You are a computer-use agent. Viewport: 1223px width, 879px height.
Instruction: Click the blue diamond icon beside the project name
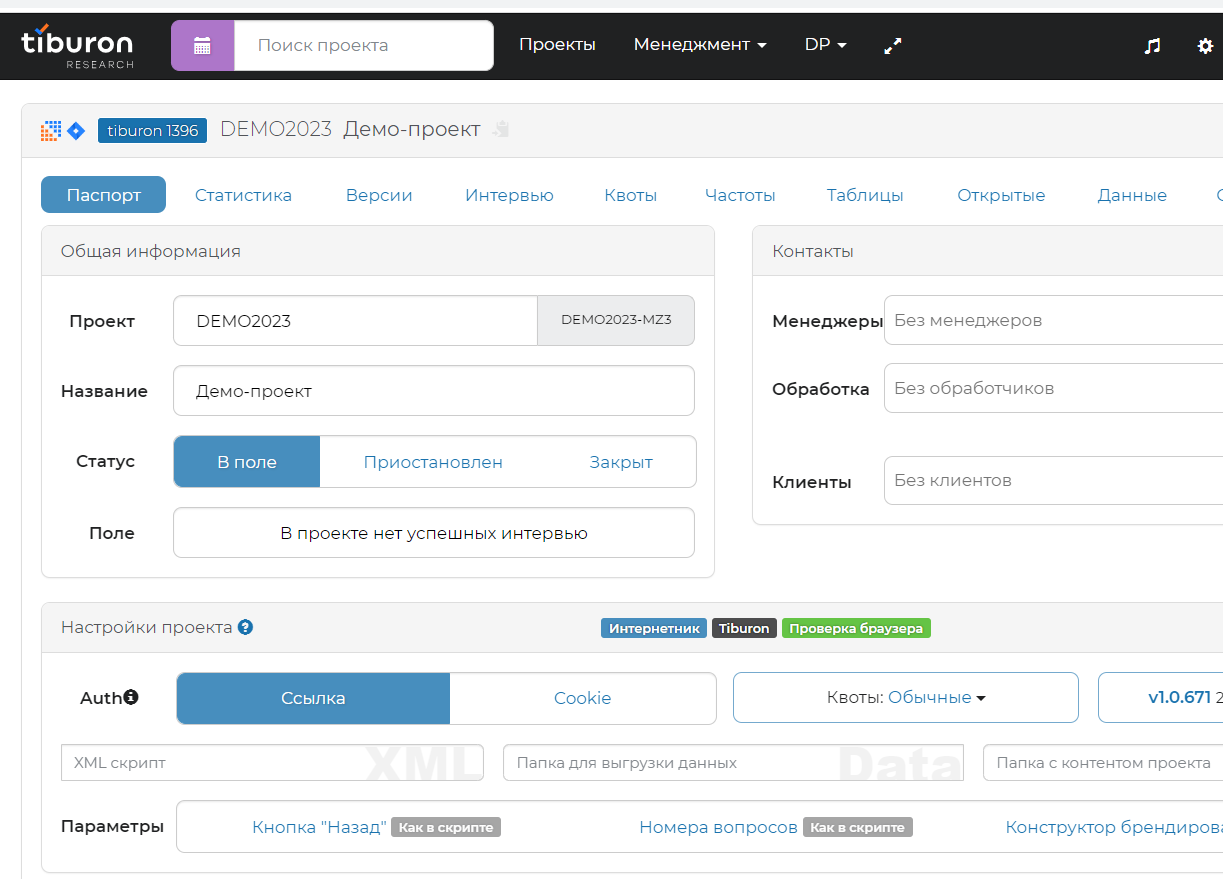pyautogui.click(x=74, y=130)
